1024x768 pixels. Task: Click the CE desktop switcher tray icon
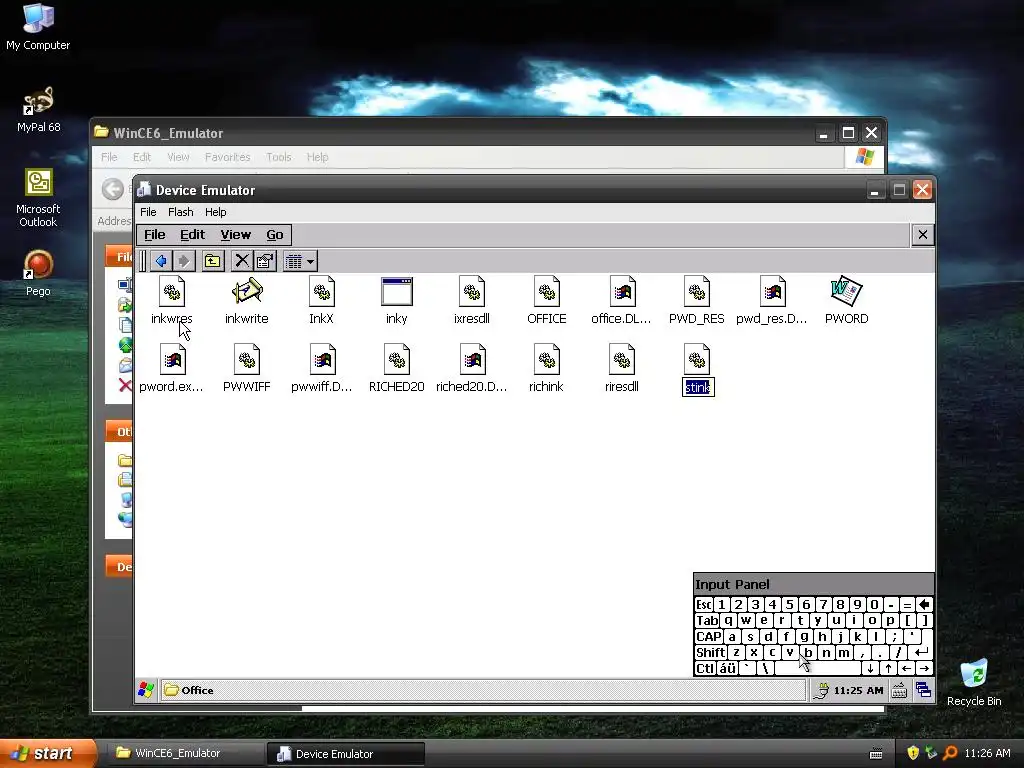pyautogui.click(x=923, y=690)
